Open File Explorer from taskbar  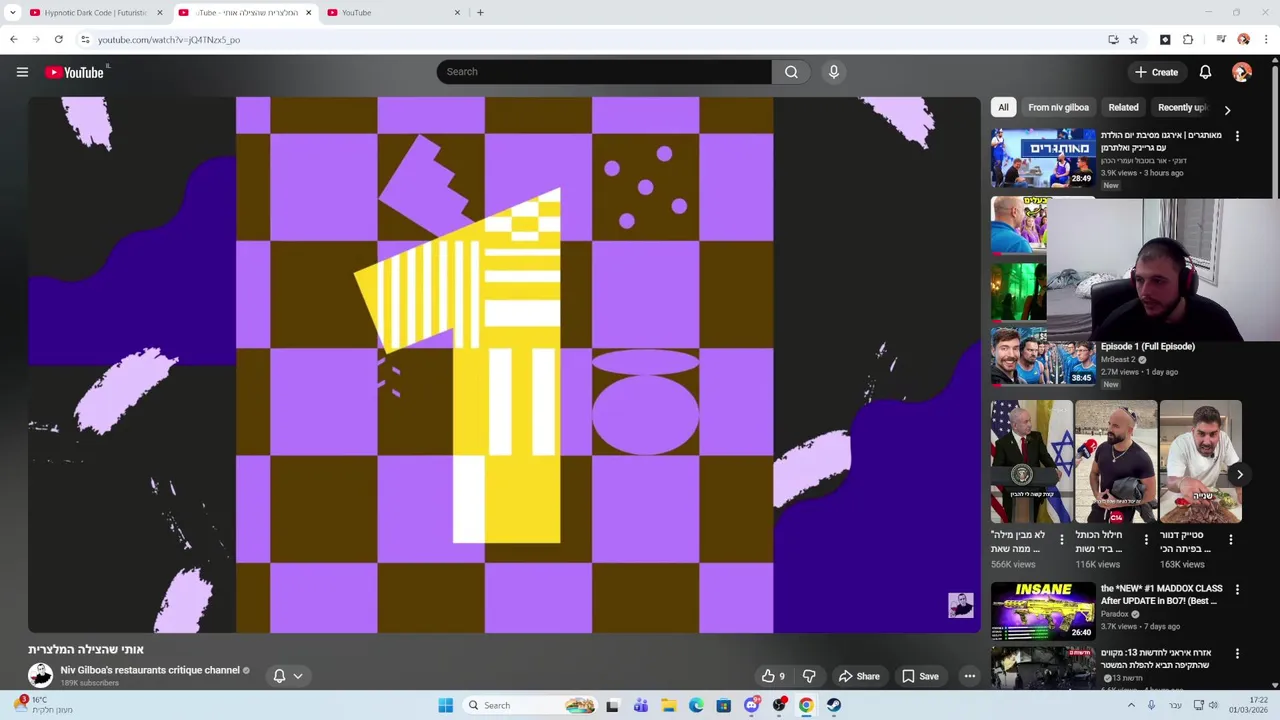click(669, 705)
